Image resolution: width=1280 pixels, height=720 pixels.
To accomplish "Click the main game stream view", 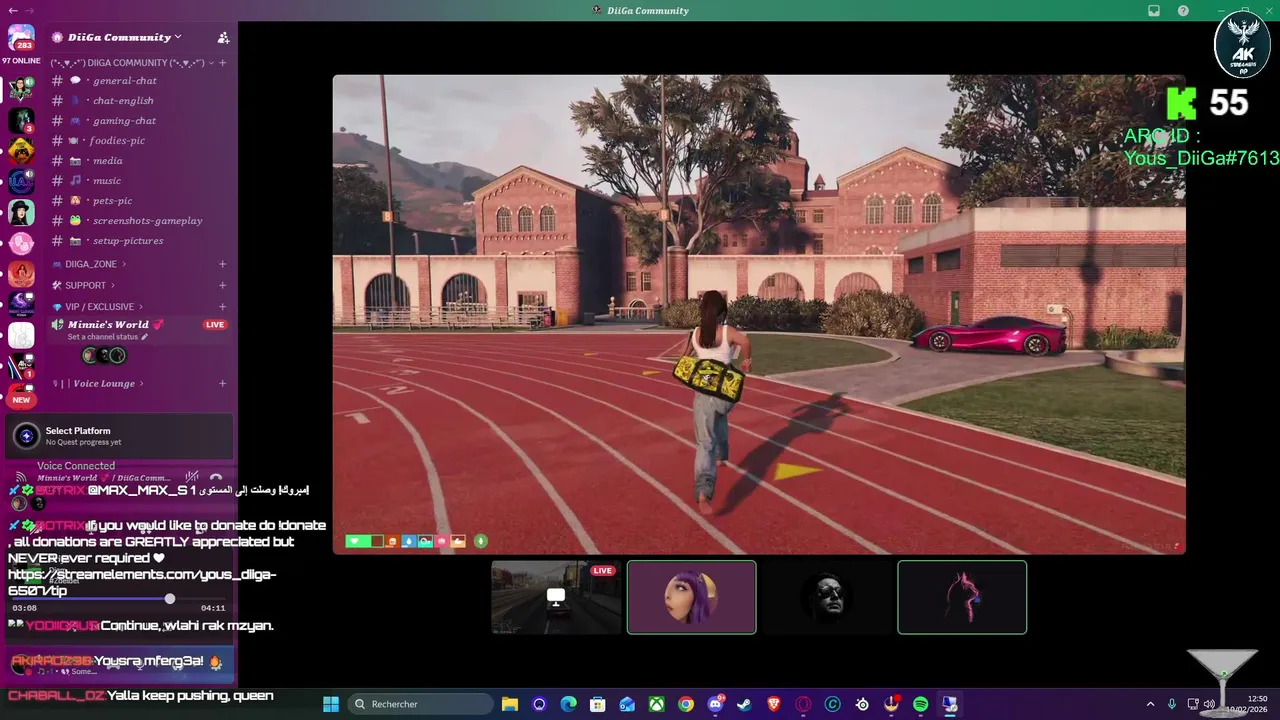I will click(x=759, y=314).
